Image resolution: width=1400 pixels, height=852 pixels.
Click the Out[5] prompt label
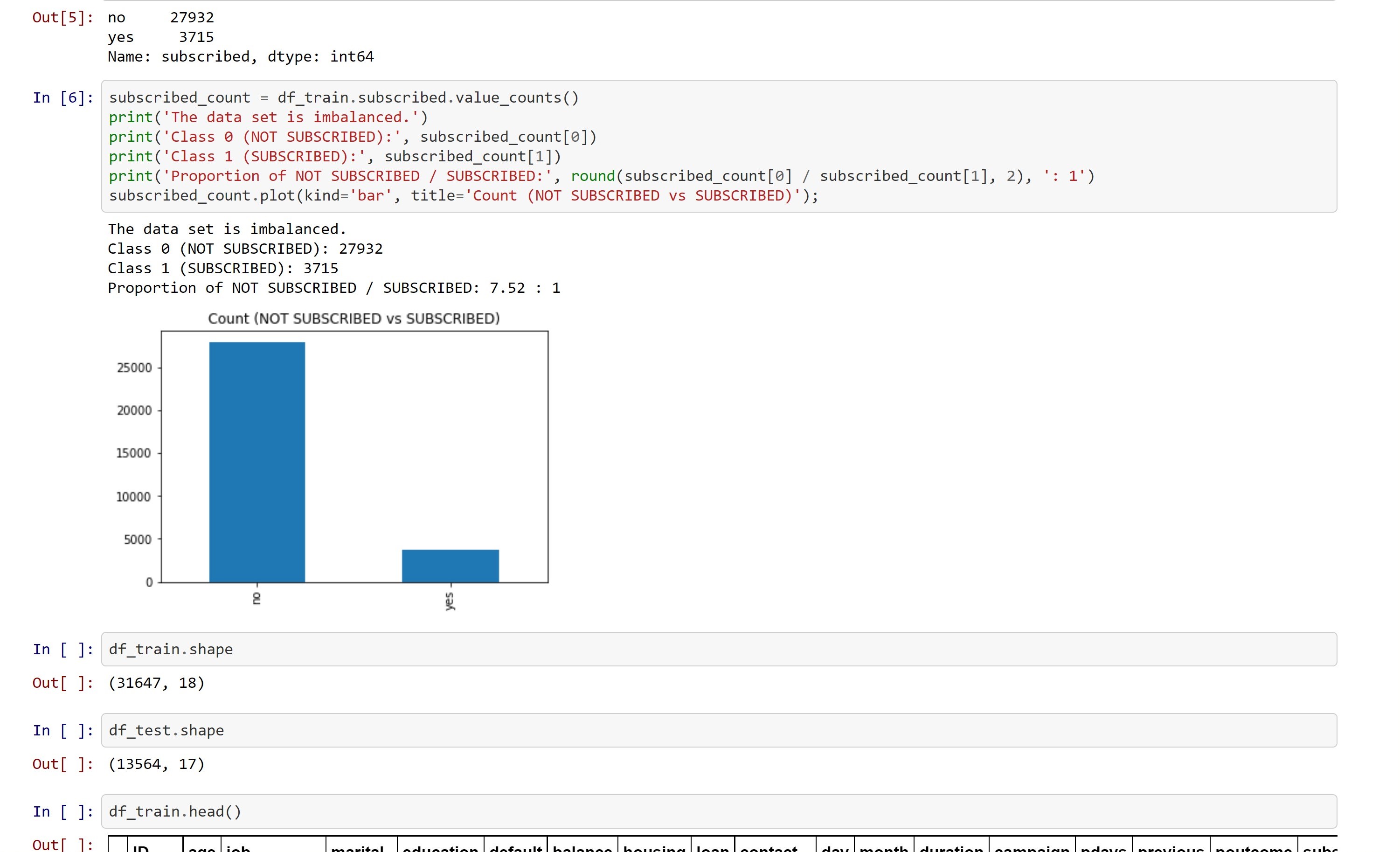click(62, 18)
